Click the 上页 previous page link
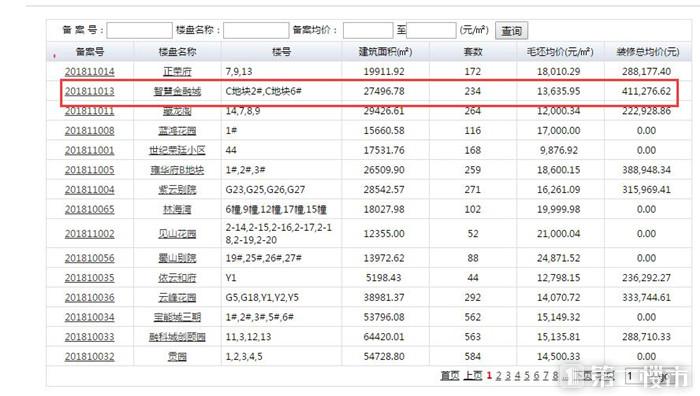This screenshot has width=700, height=396. (x=472, y=376)
